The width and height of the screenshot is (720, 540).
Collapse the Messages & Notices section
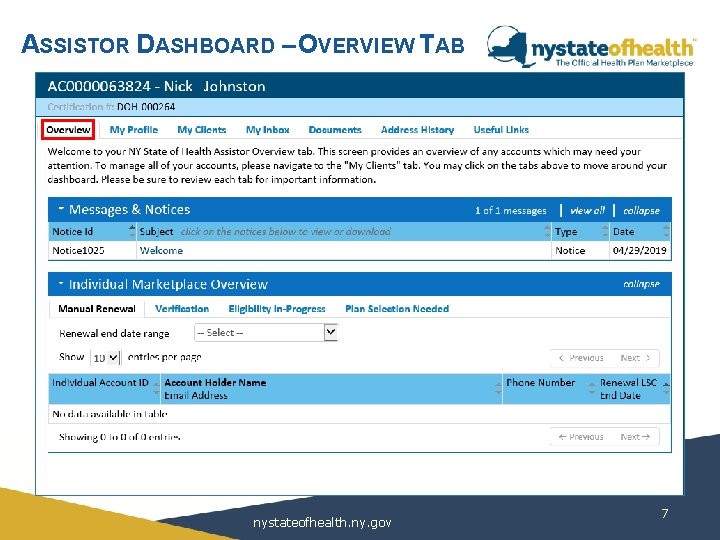pos(641,210)
